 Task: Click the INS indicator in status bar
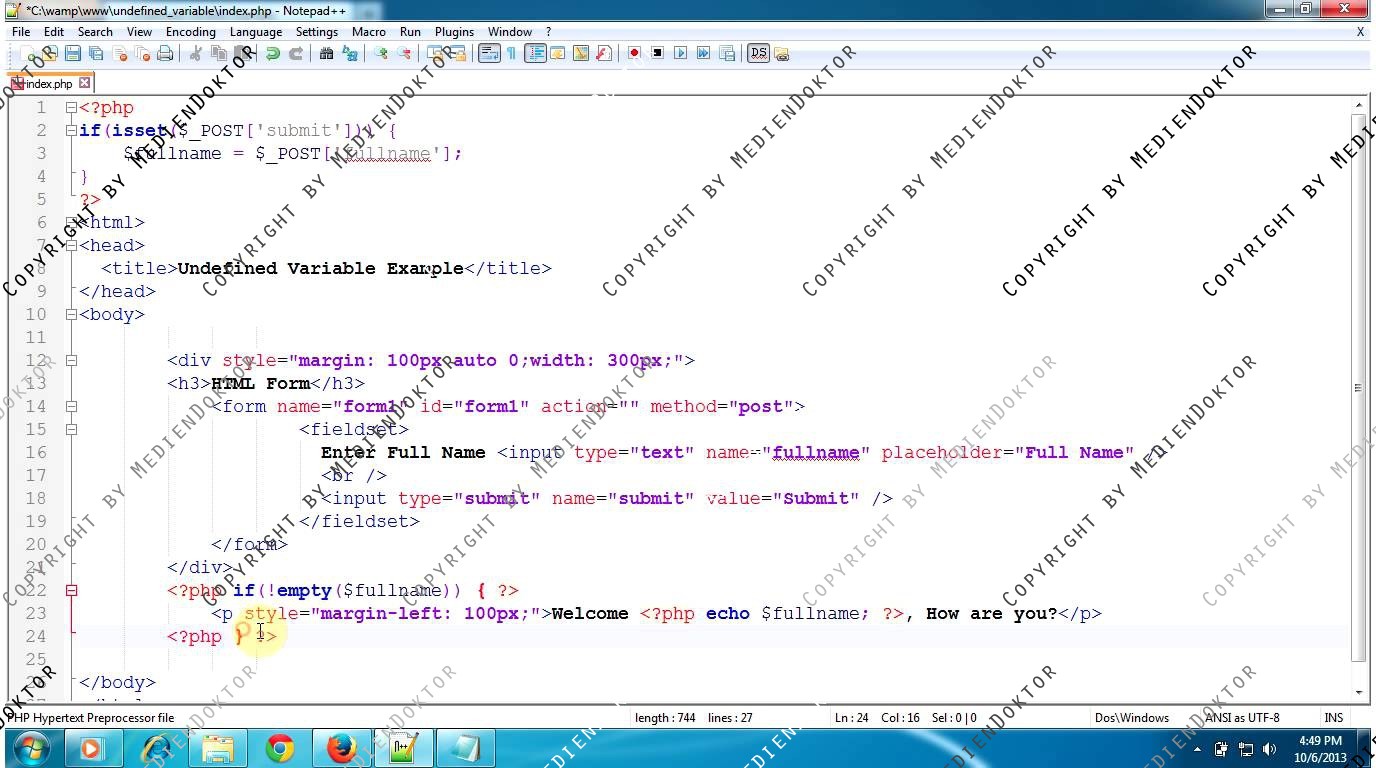point(1333,718)
